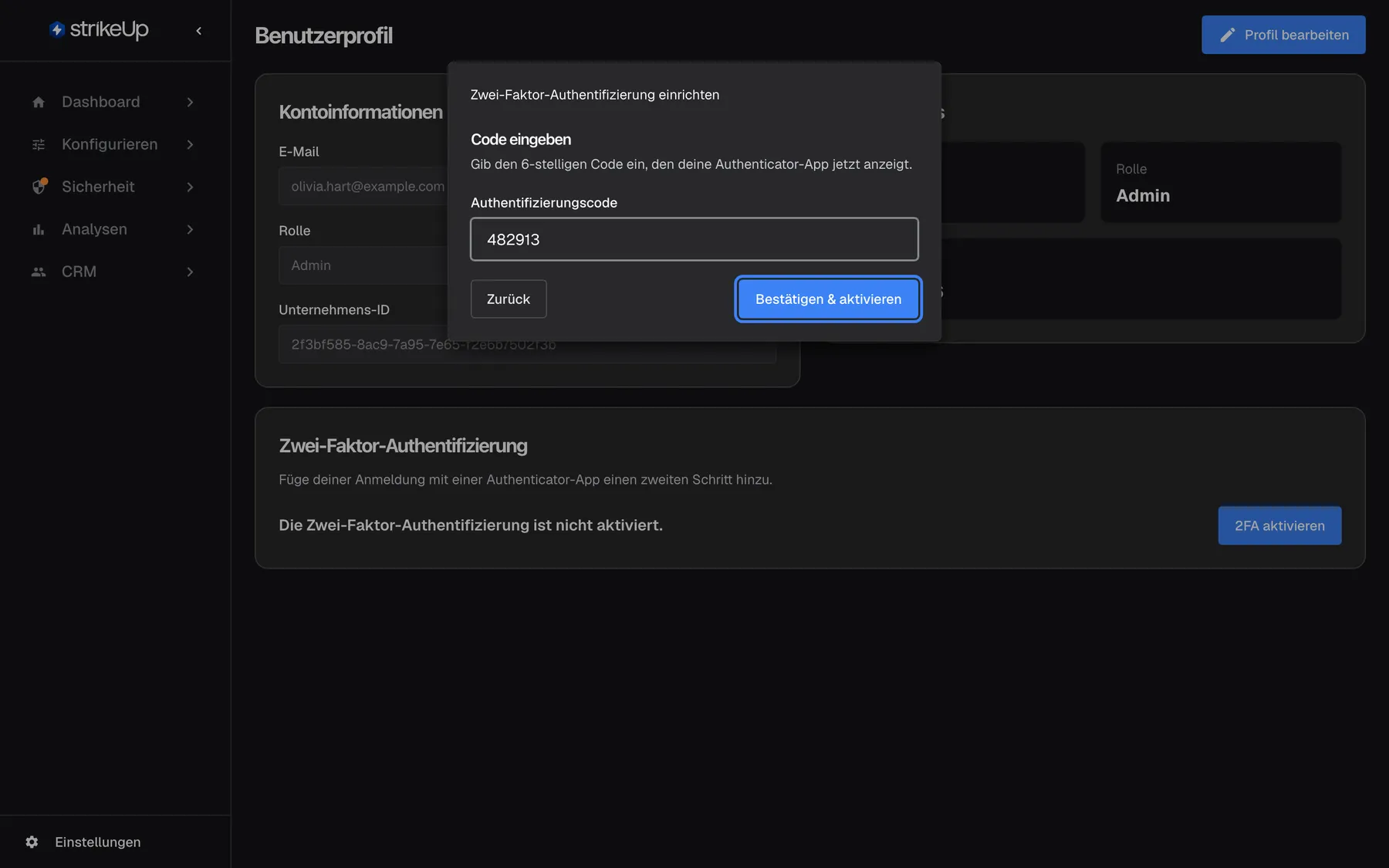Click dialog title Zwei-Faktor-Authentifizierung einrichten

(x=595, y=95)
